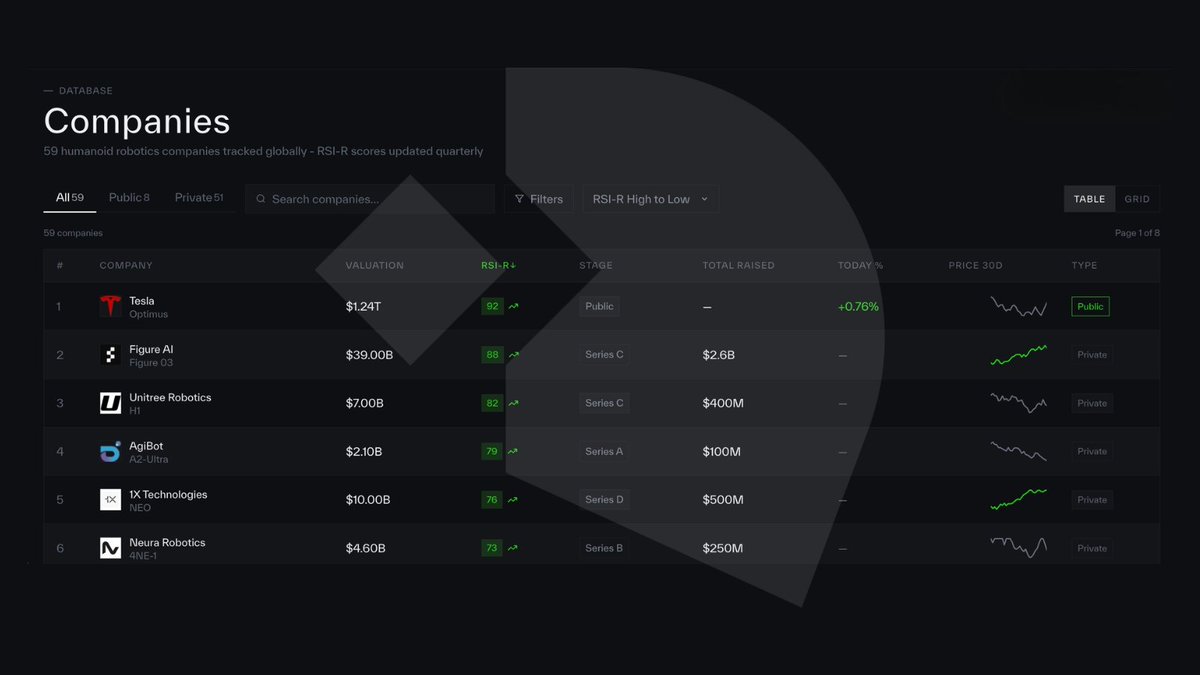Click AgiBot's RSI-R trend arrow
This screenshot has width=1200, height=675.
tap(513, 452)
